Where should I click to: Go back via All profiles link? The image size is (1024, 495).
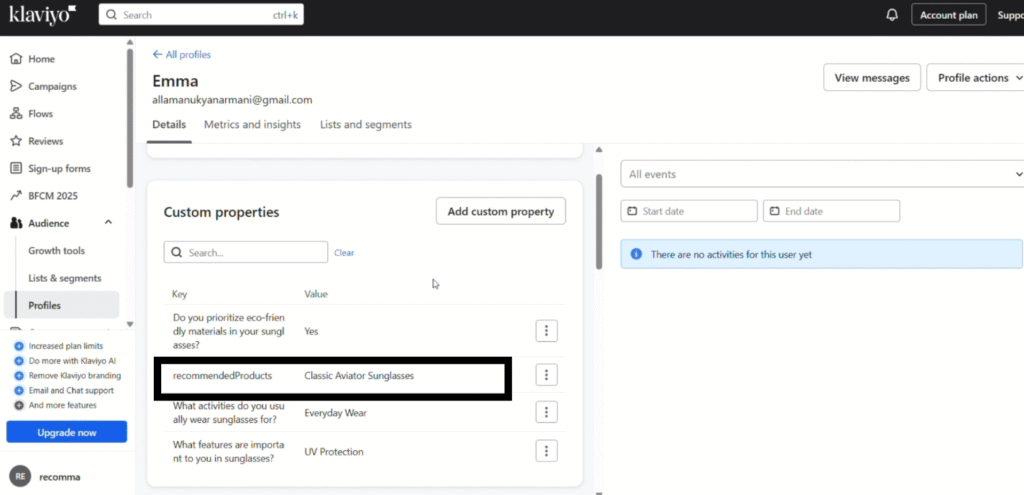click(x=181, y=54)
